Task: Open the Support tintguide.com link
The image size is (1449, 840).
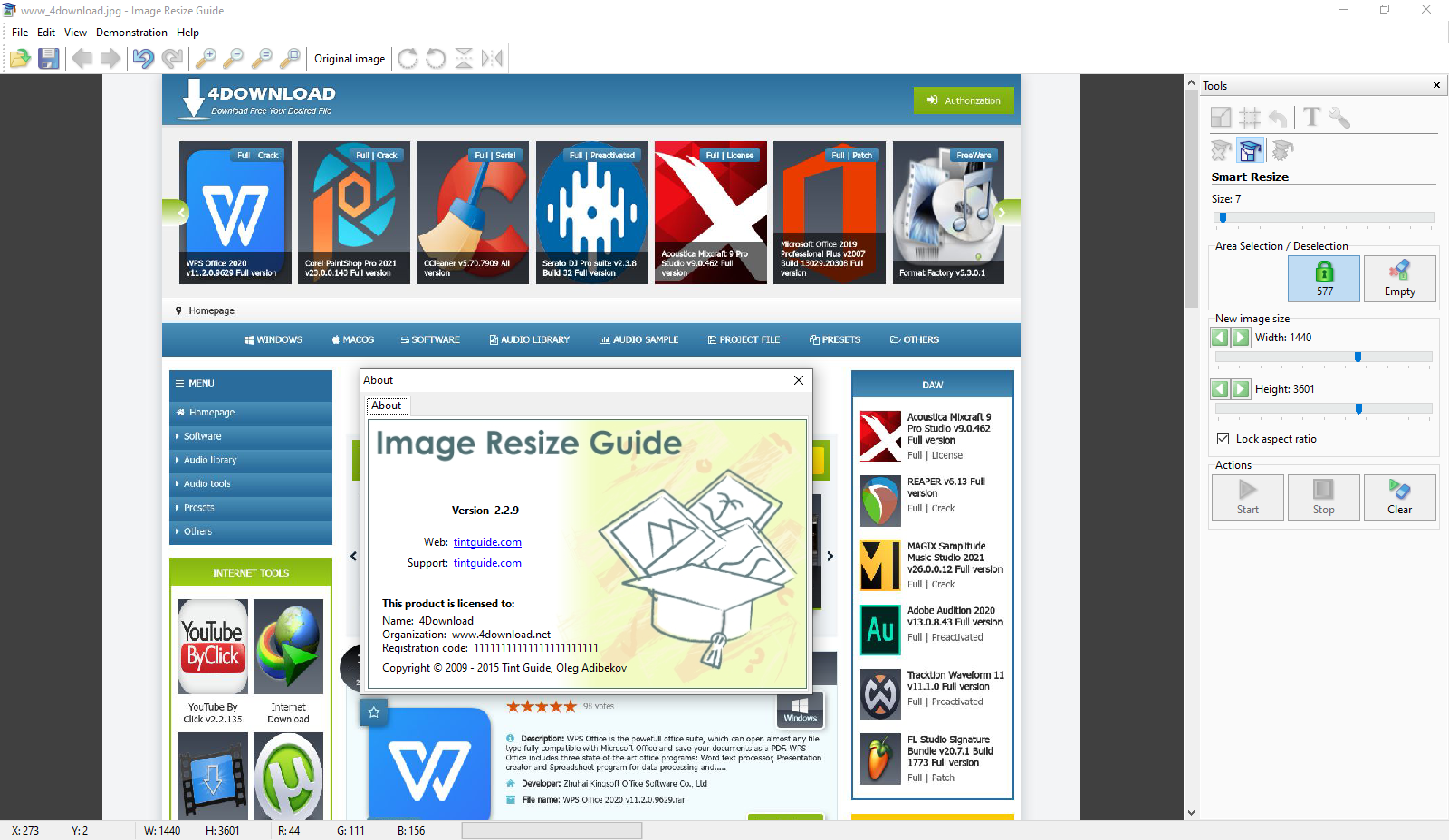Action: tap(487, 563)
